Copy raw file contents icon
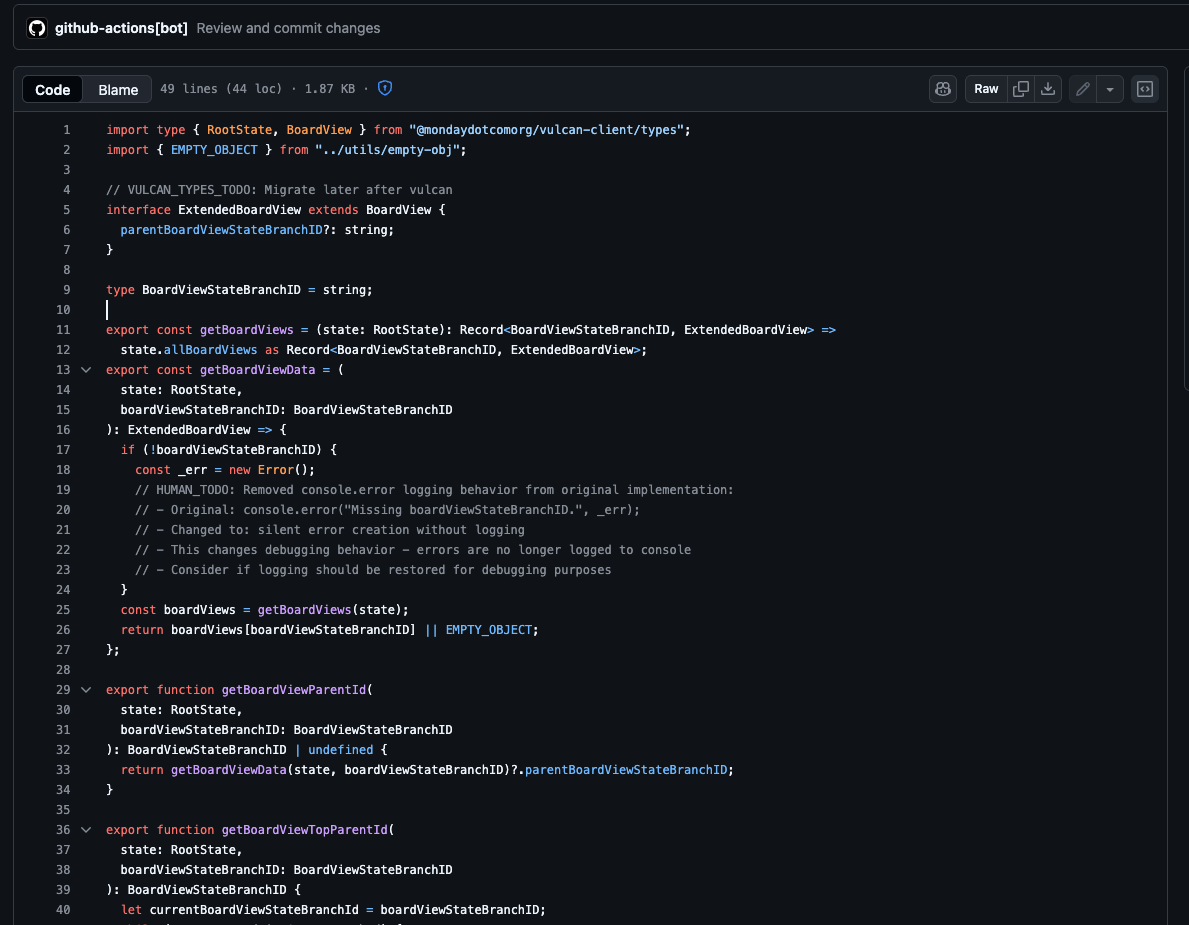 point(1021,89)
